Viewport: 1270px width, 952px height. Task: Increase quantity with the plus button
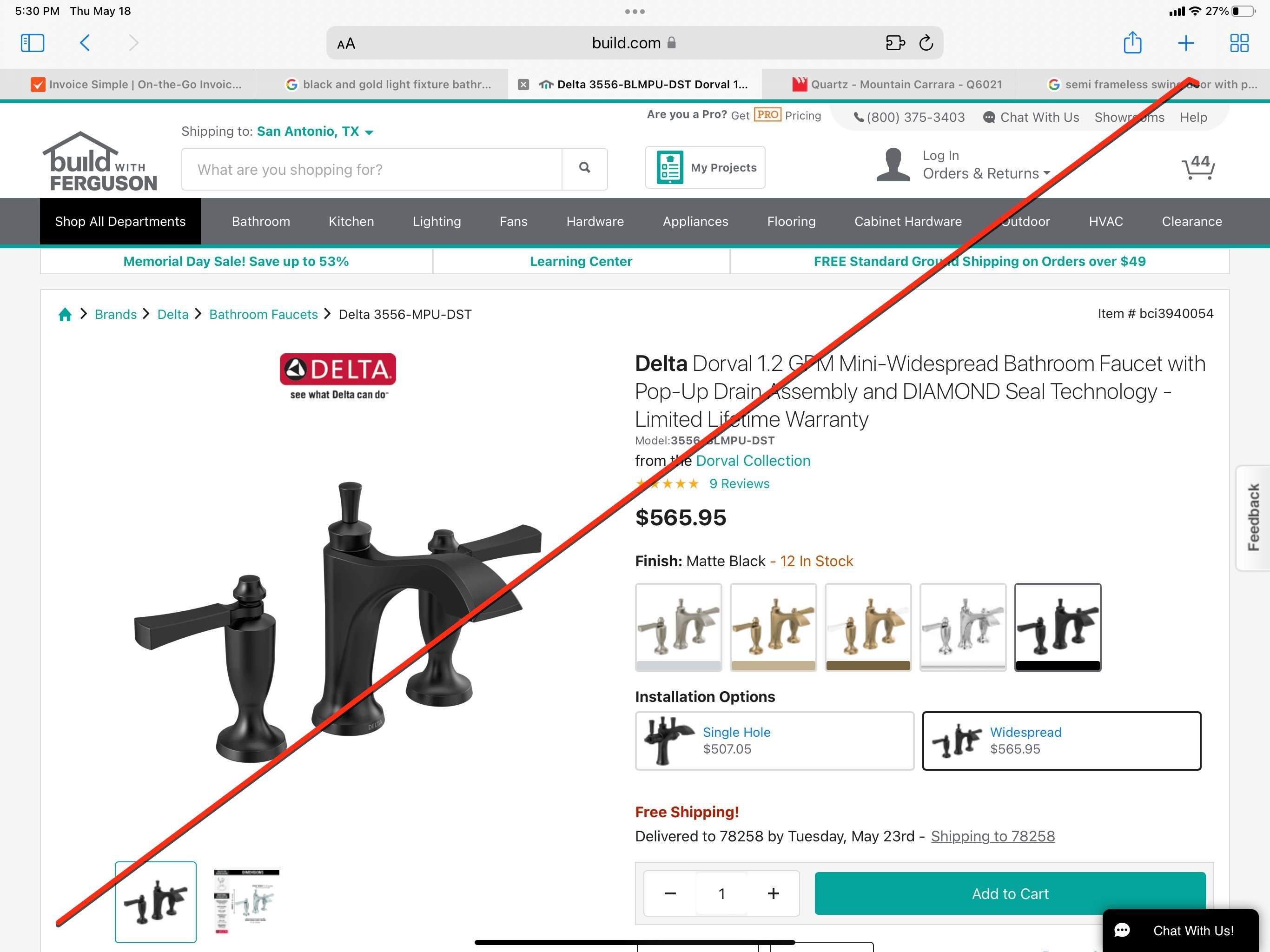773,893
